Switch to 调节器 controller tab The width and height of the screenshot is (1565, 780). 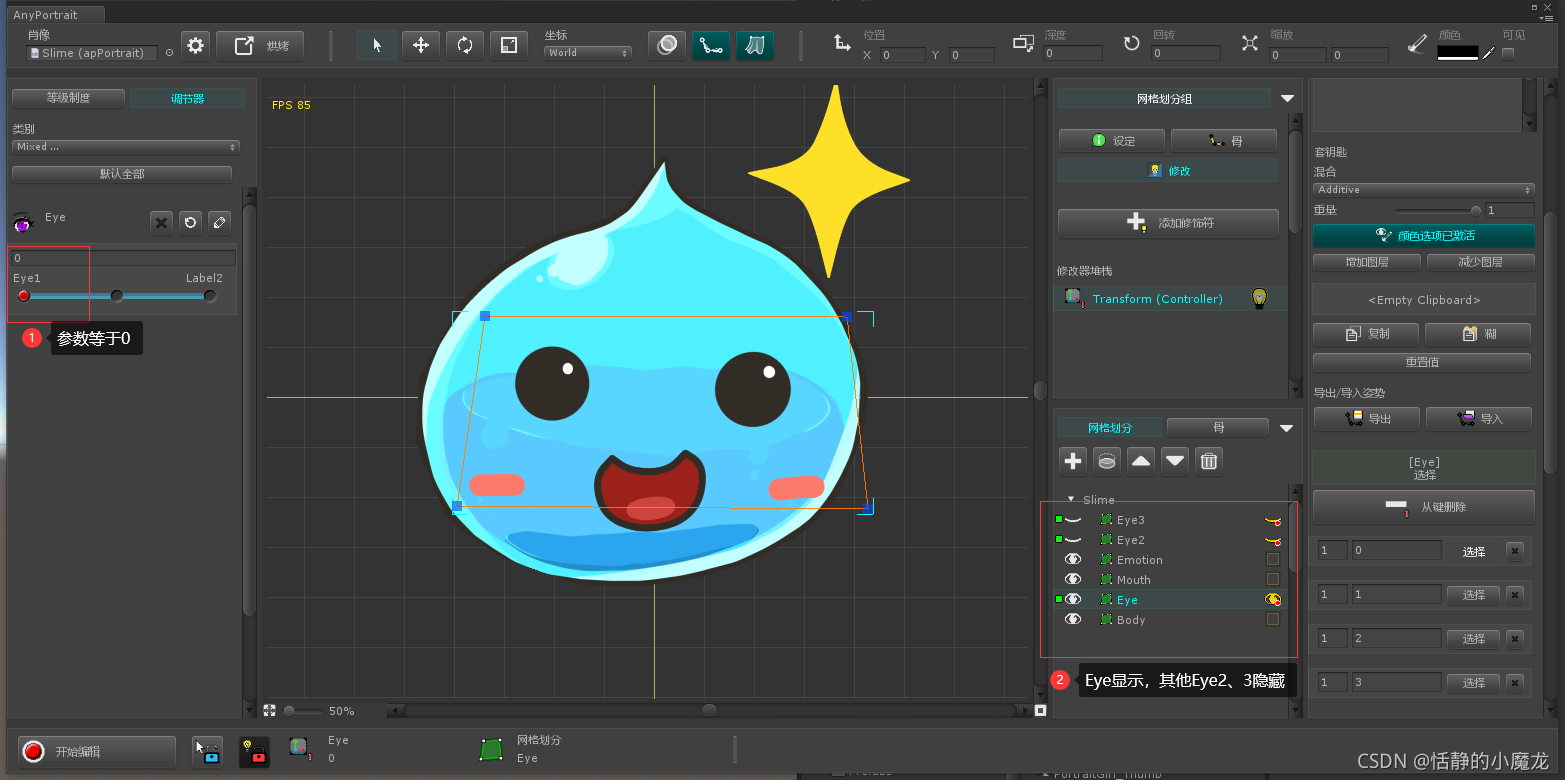click(x=187, y=98)
